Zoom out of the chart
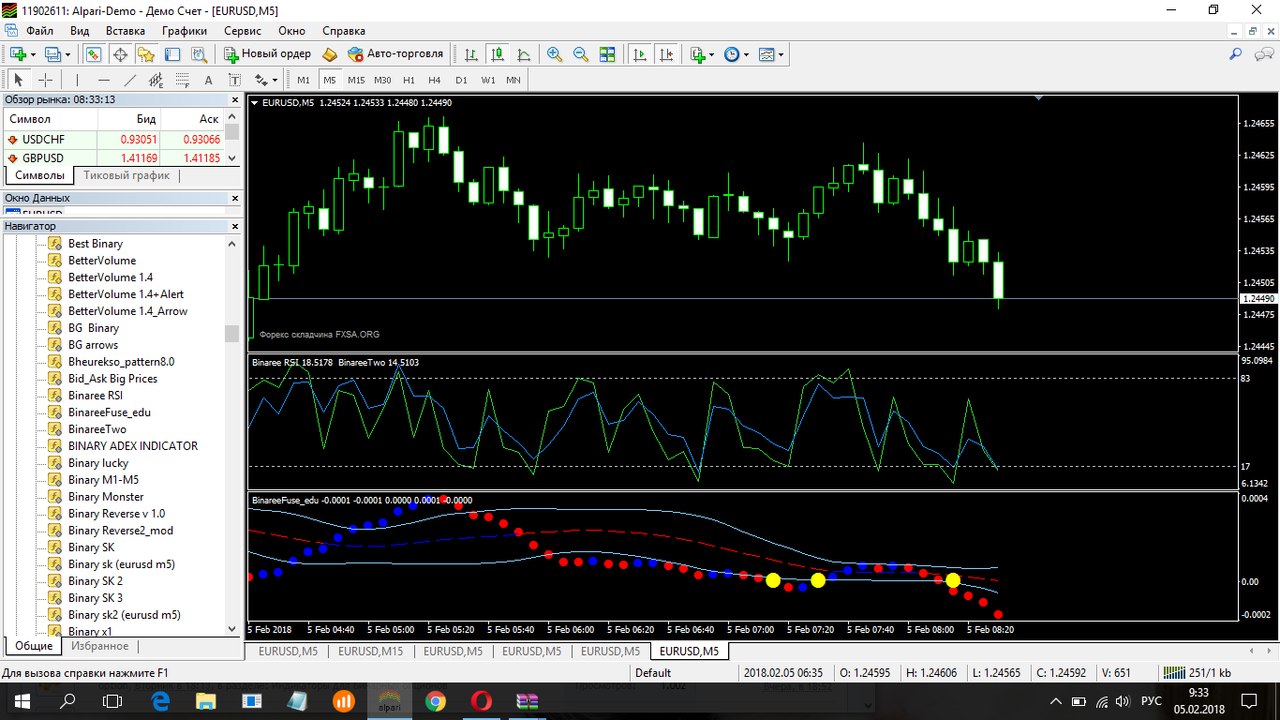 (x=580, y=54)
